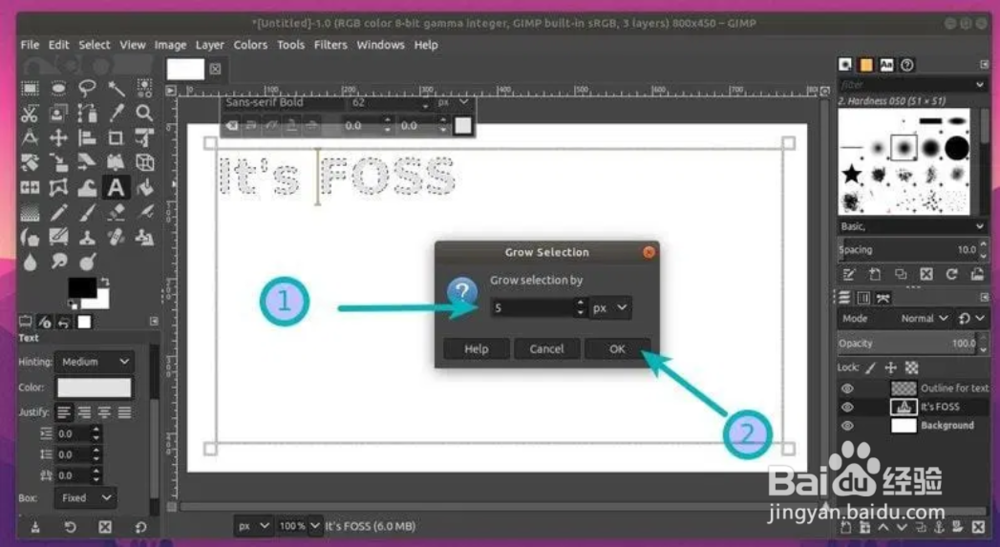1000x547 pixels.
Task: Select the Color Picker eyedropper tool
Action: click(x=116, y=113)
